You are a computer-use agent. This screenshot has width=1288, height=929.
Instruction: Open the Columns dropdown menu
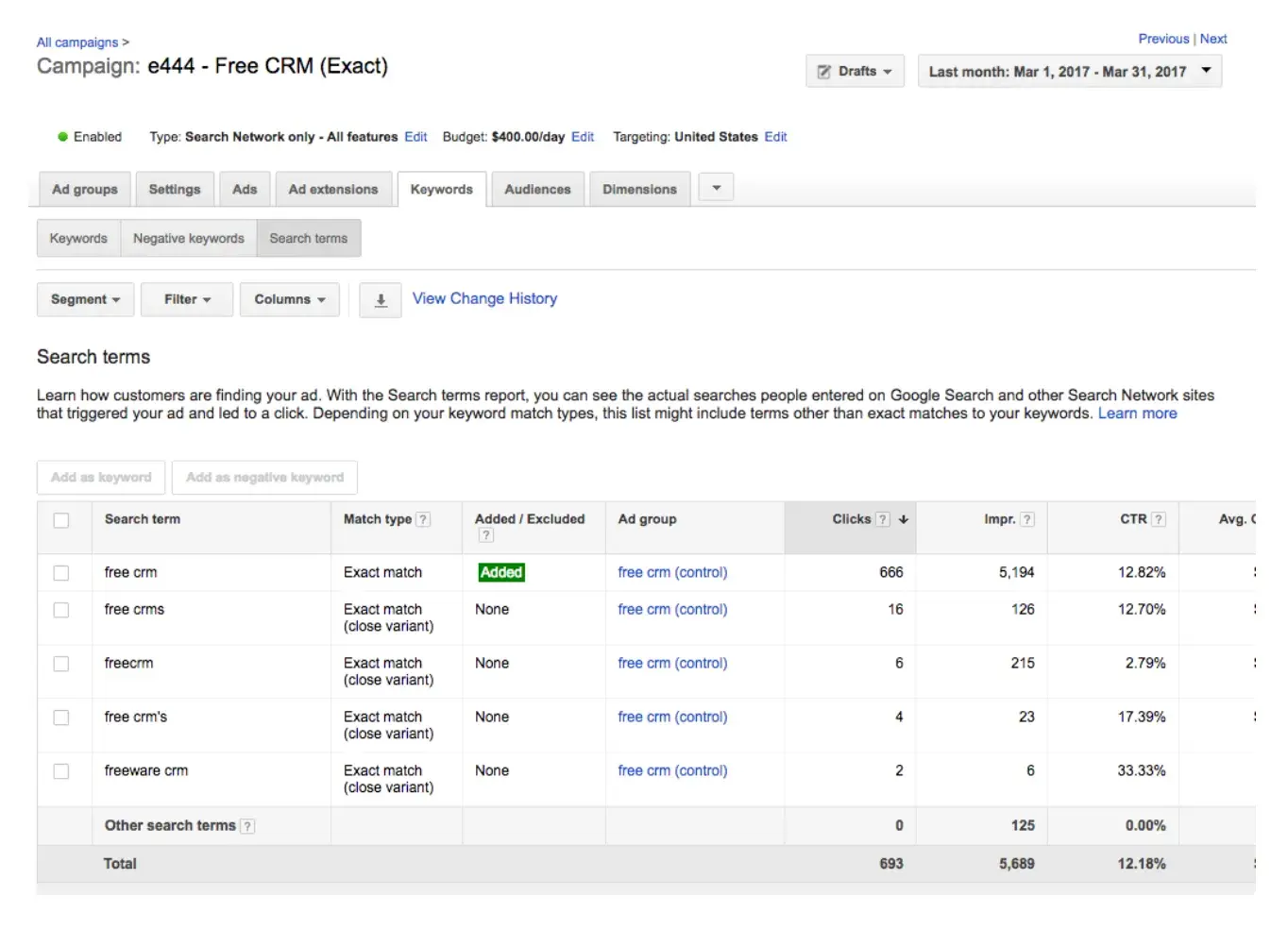[x=289, y=299]
